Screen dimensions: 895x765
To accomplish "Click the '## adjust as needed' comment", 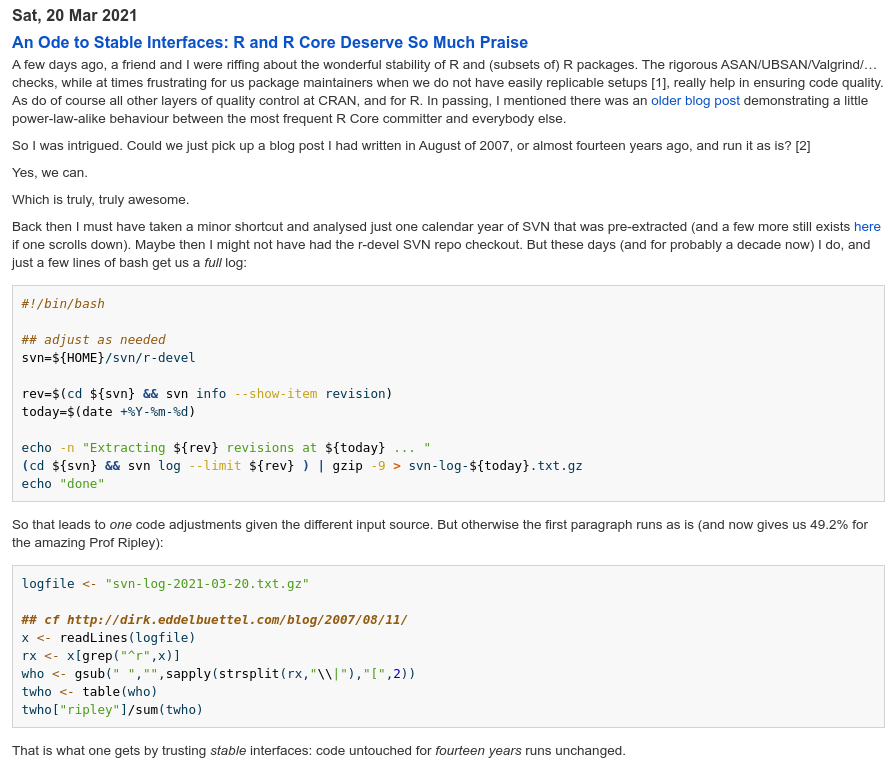I will (x=94, y=340).
